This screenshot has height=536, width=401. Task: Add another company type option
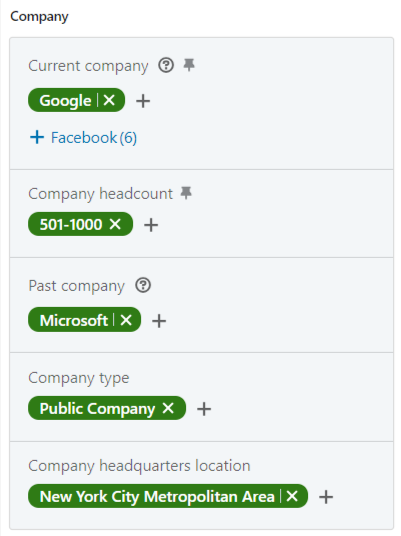click(x=204, y=409)
